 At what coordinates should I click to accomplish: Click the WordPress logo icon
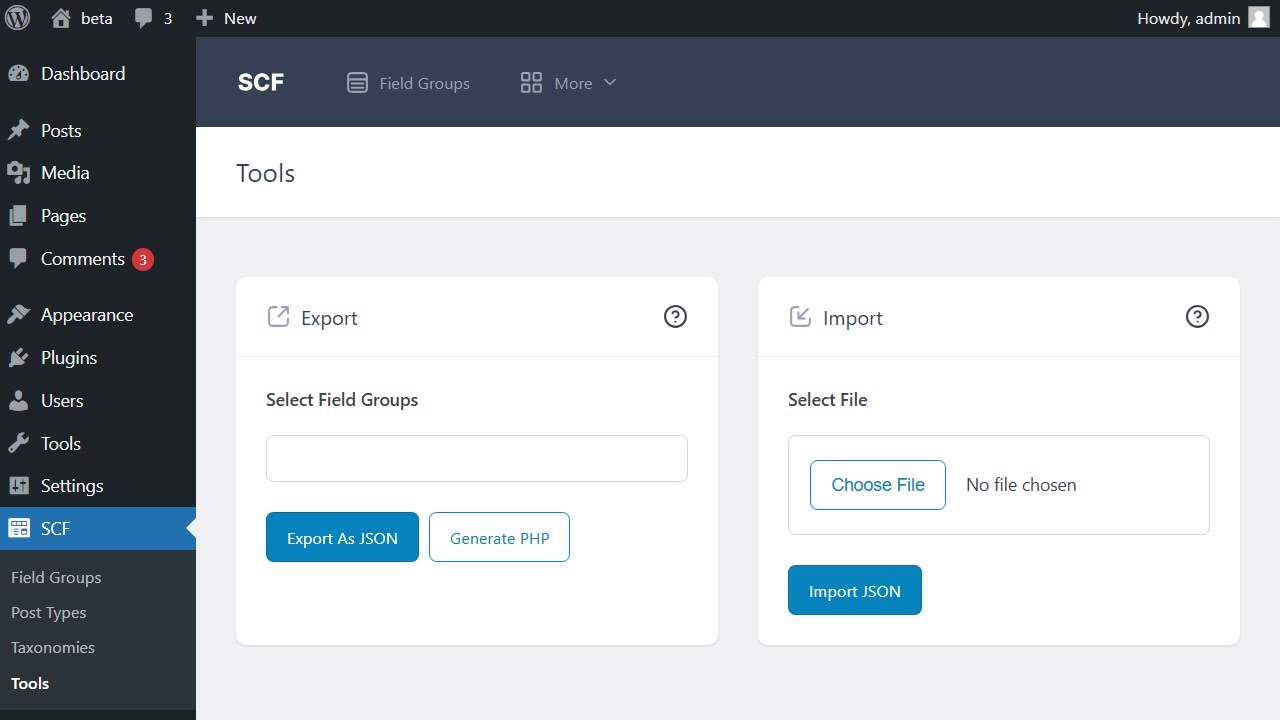pos(18,18)
